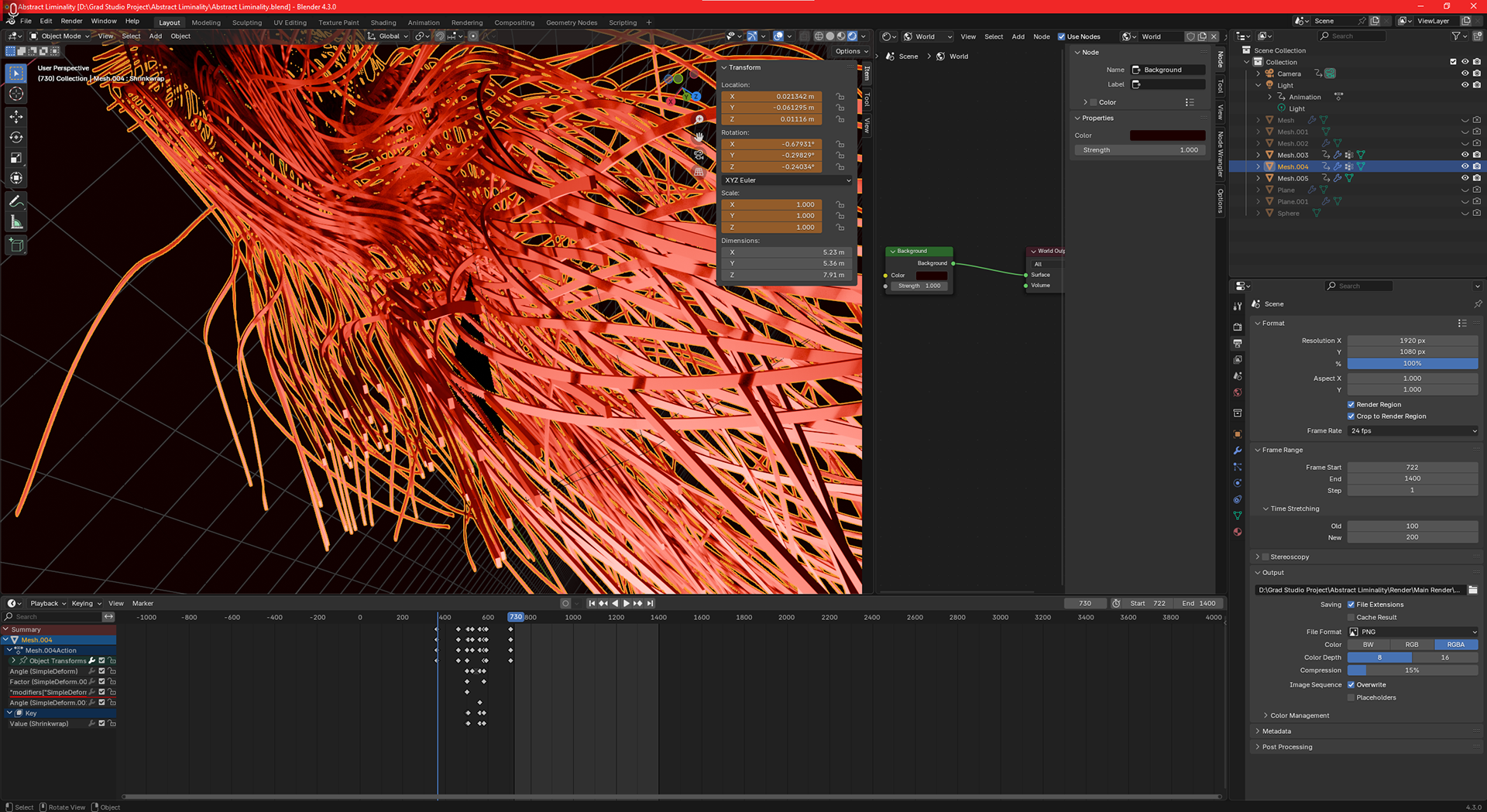Image resolution: width=1487 pixels, height=812 pixels.
Task: Hide Mesh.005 with its eye icon
Action: (1465, 178)
